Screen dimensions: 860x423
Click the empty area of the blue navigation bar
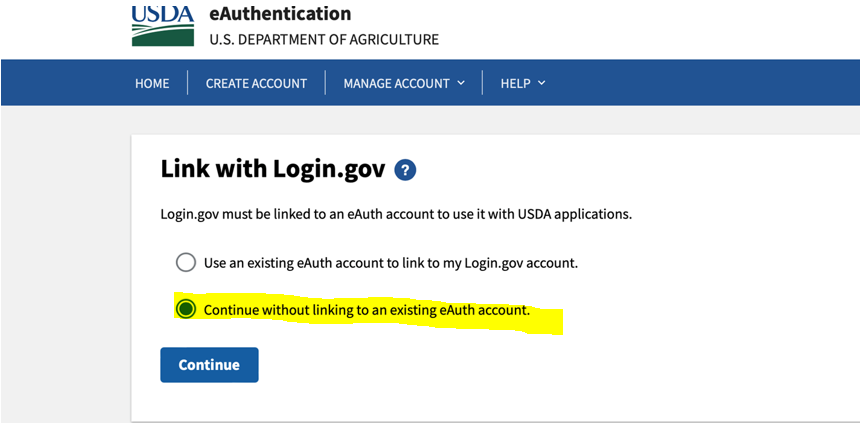tap(700, 83)
